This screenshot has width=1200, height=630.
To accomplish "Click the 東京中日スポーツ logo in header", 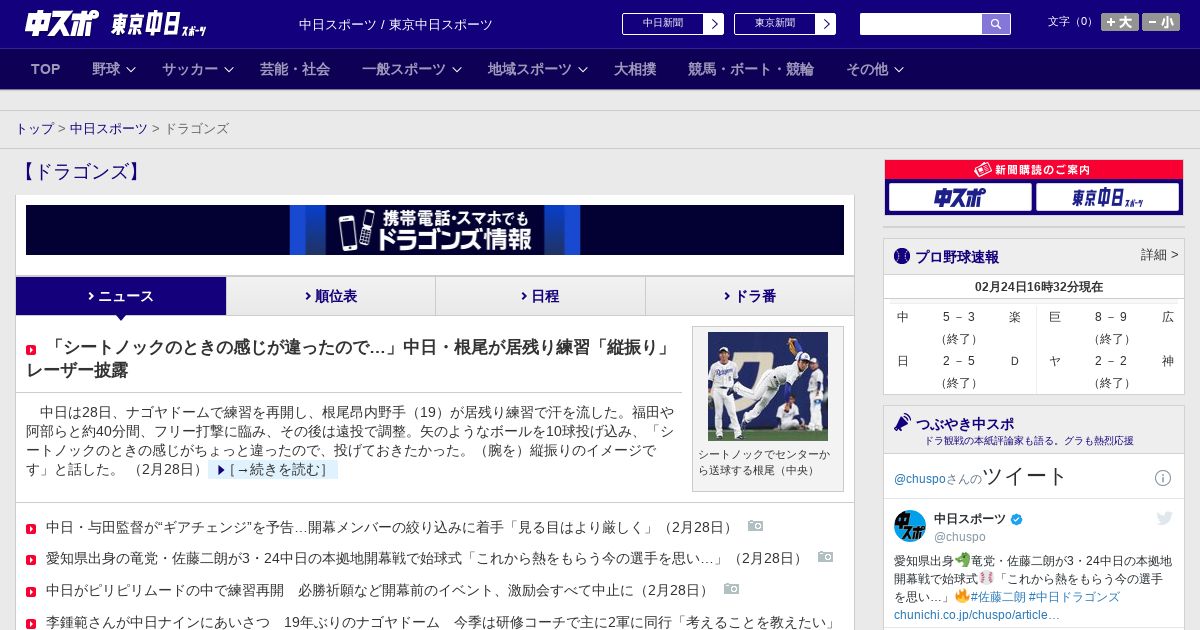I will point(159,24).
